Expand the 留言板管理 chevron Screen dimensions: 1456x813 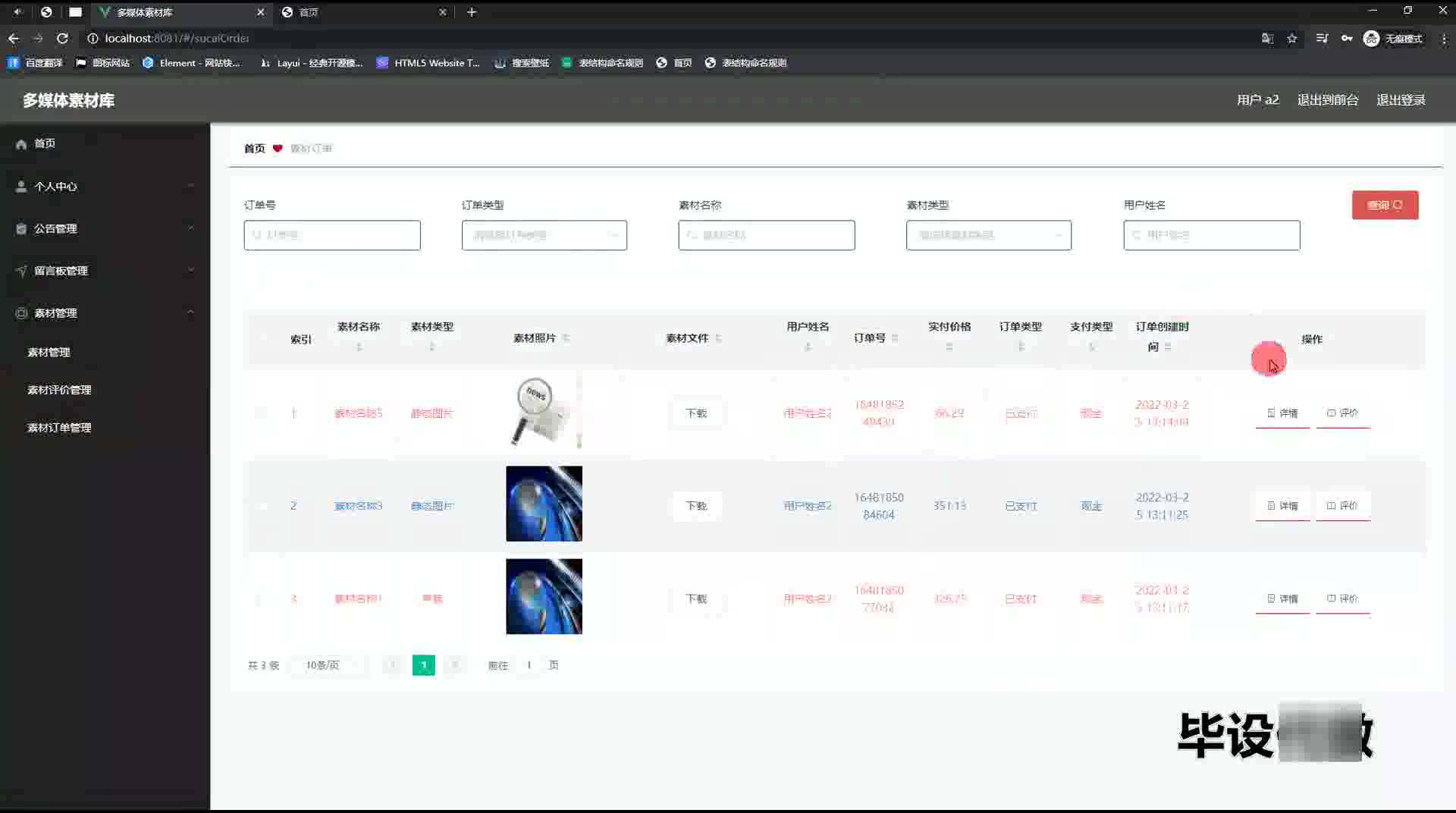point(190,270)
